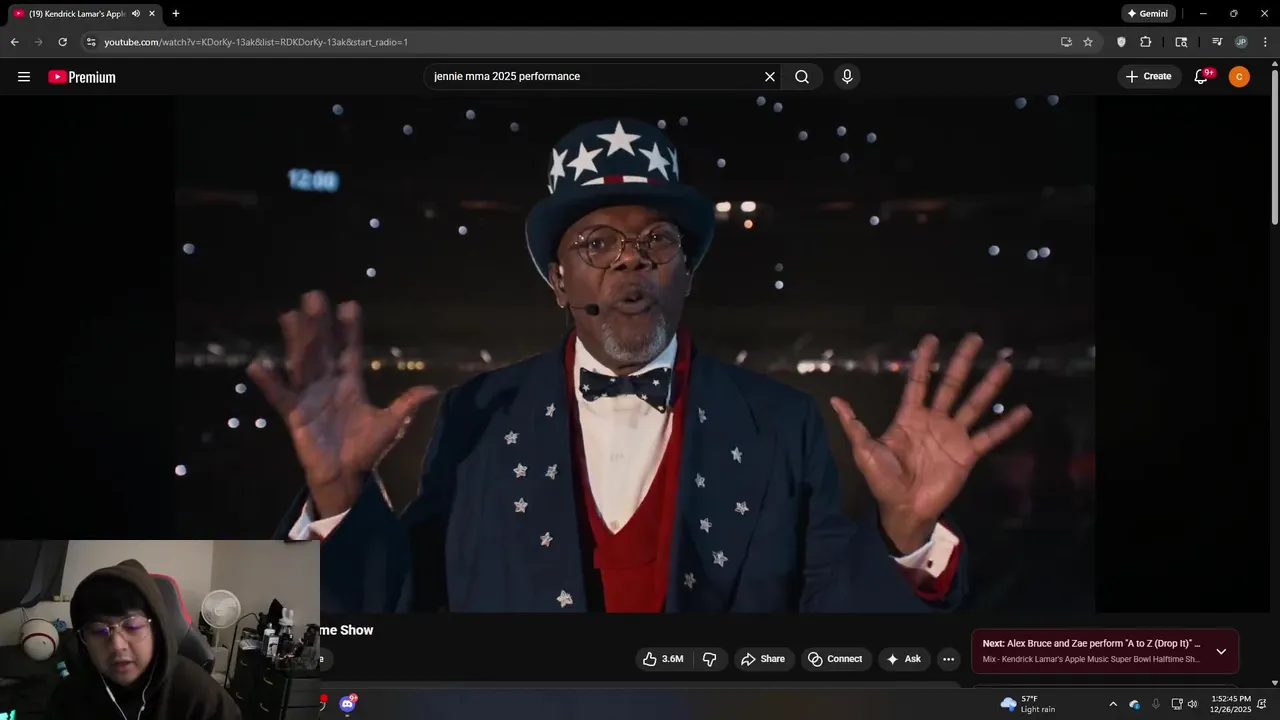
Task: View site information icon in address bar
Action: click(x=91, y=42)
